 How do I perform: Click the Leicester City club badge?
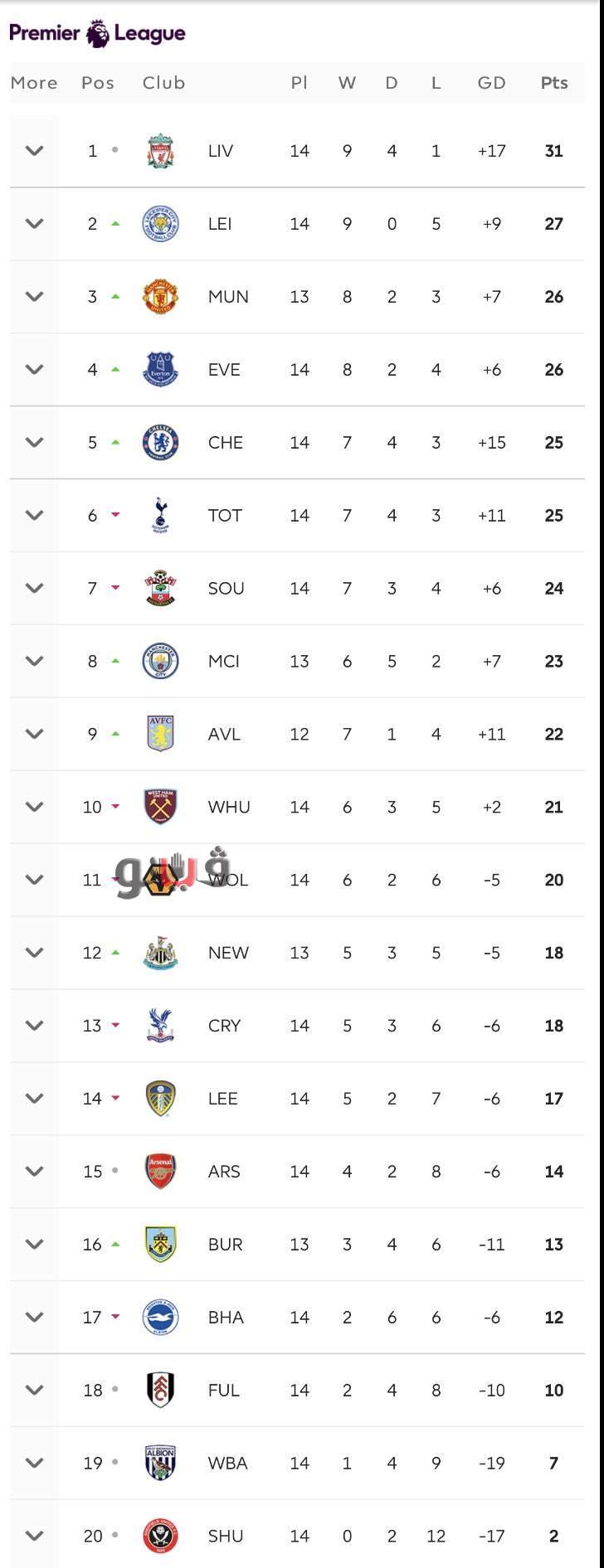pos(160,224)
